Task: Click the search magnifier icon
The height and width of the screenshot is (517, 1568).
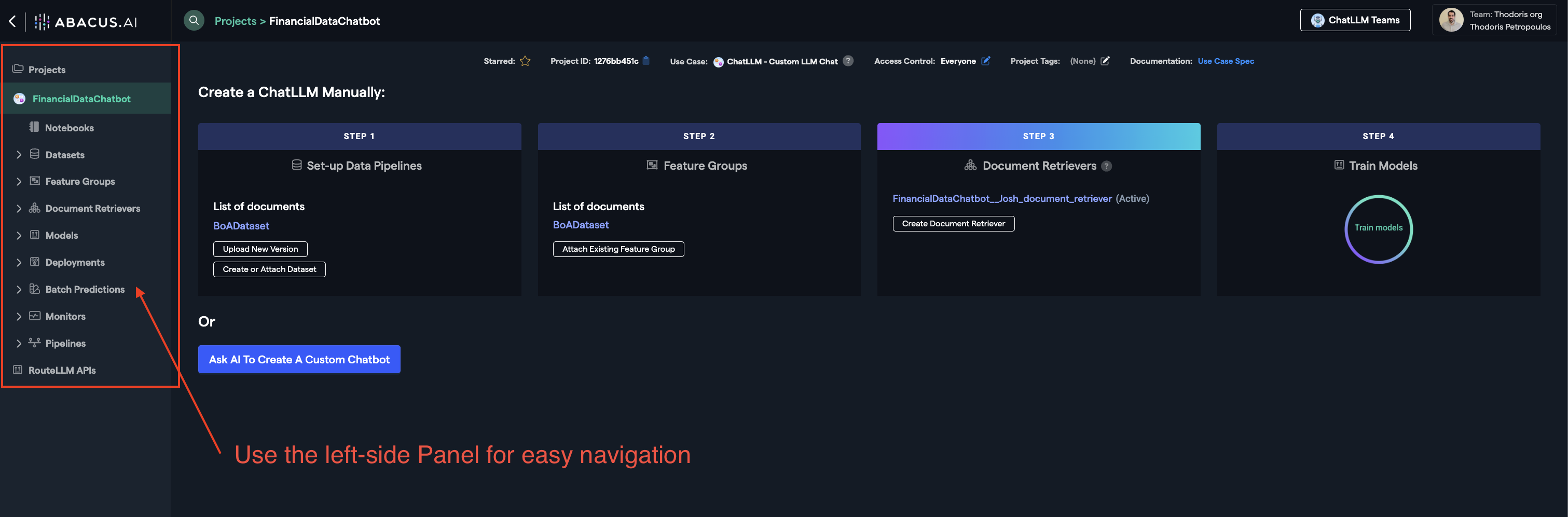Action: 194,21
